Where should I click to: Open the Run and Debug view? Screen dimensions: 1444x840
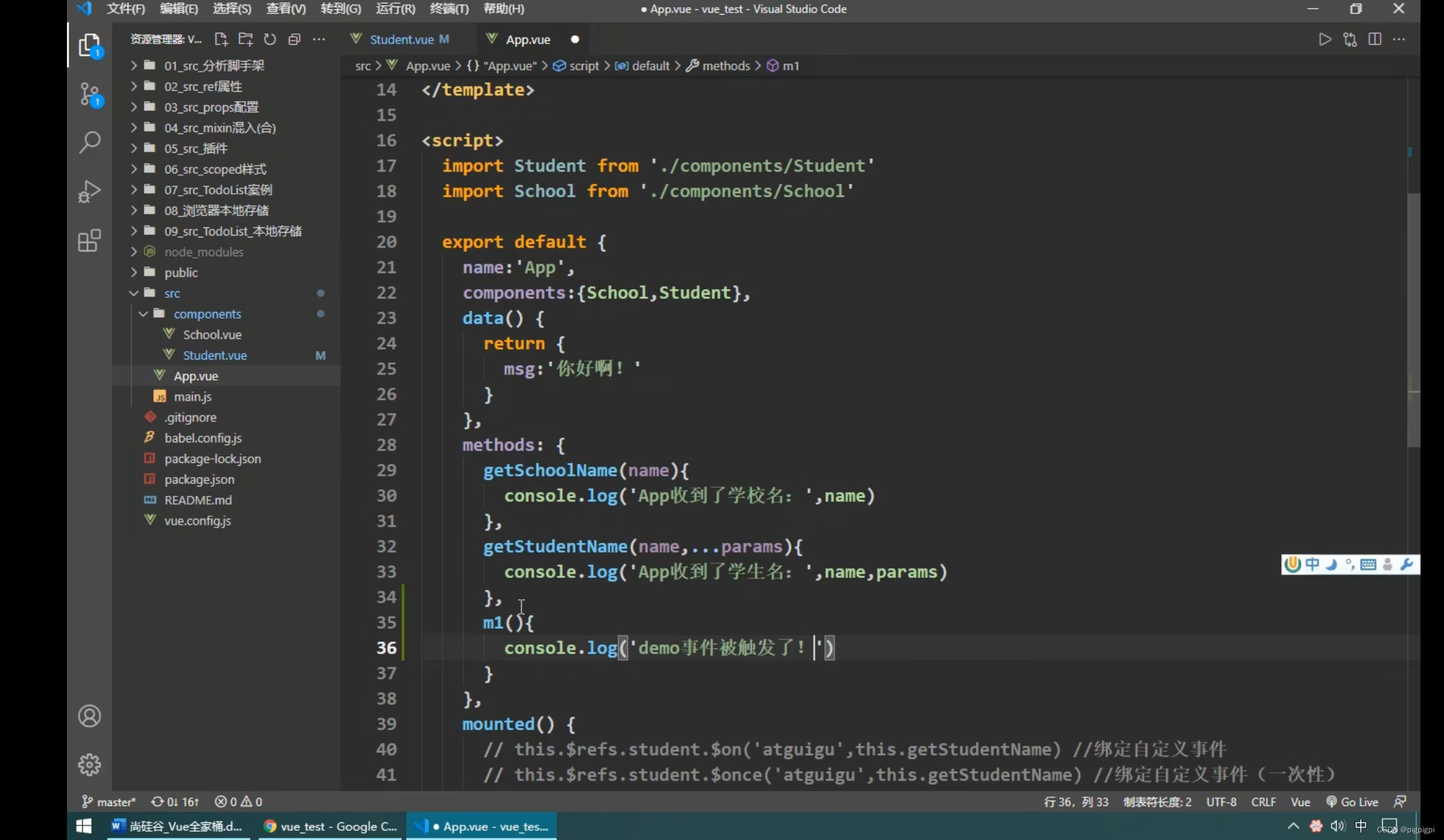89,191
